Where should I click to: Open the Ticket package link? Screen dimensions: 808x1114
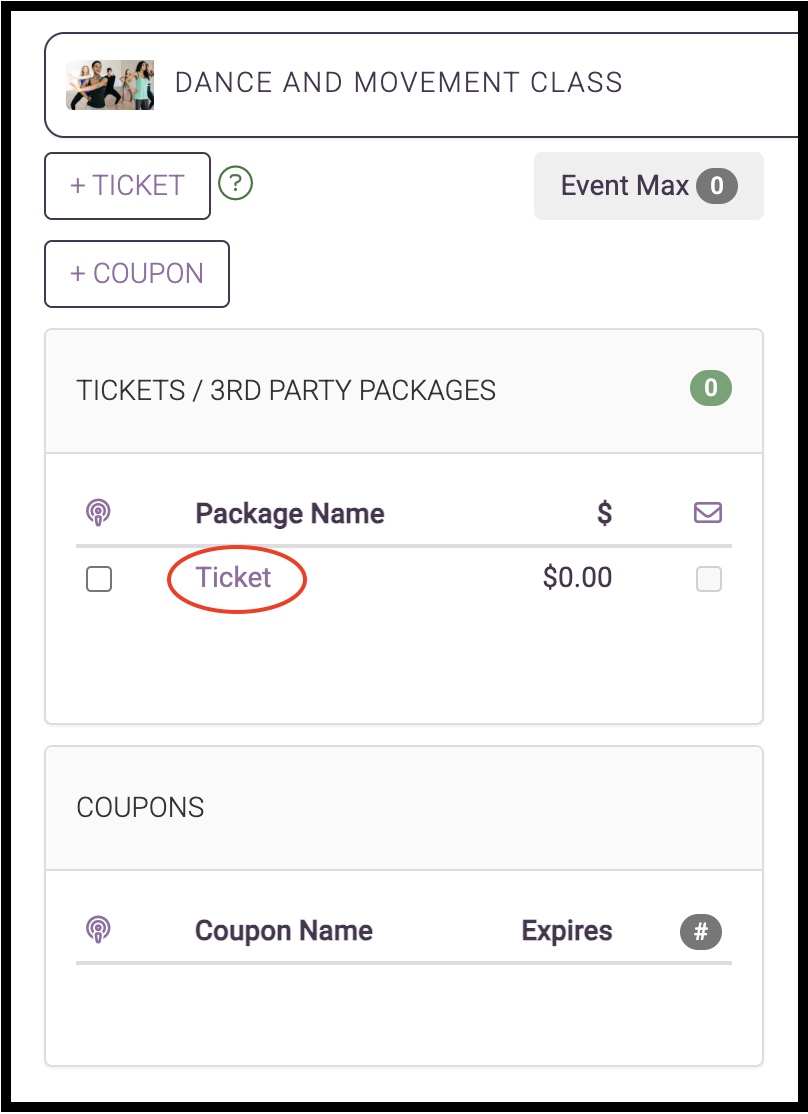click(234, 577)
